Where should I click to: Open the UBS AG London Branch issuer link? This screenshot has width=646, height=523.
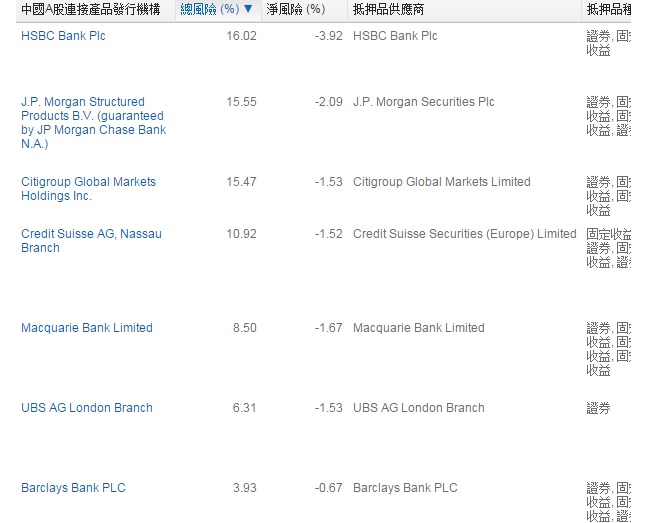[x=87, y=408]
